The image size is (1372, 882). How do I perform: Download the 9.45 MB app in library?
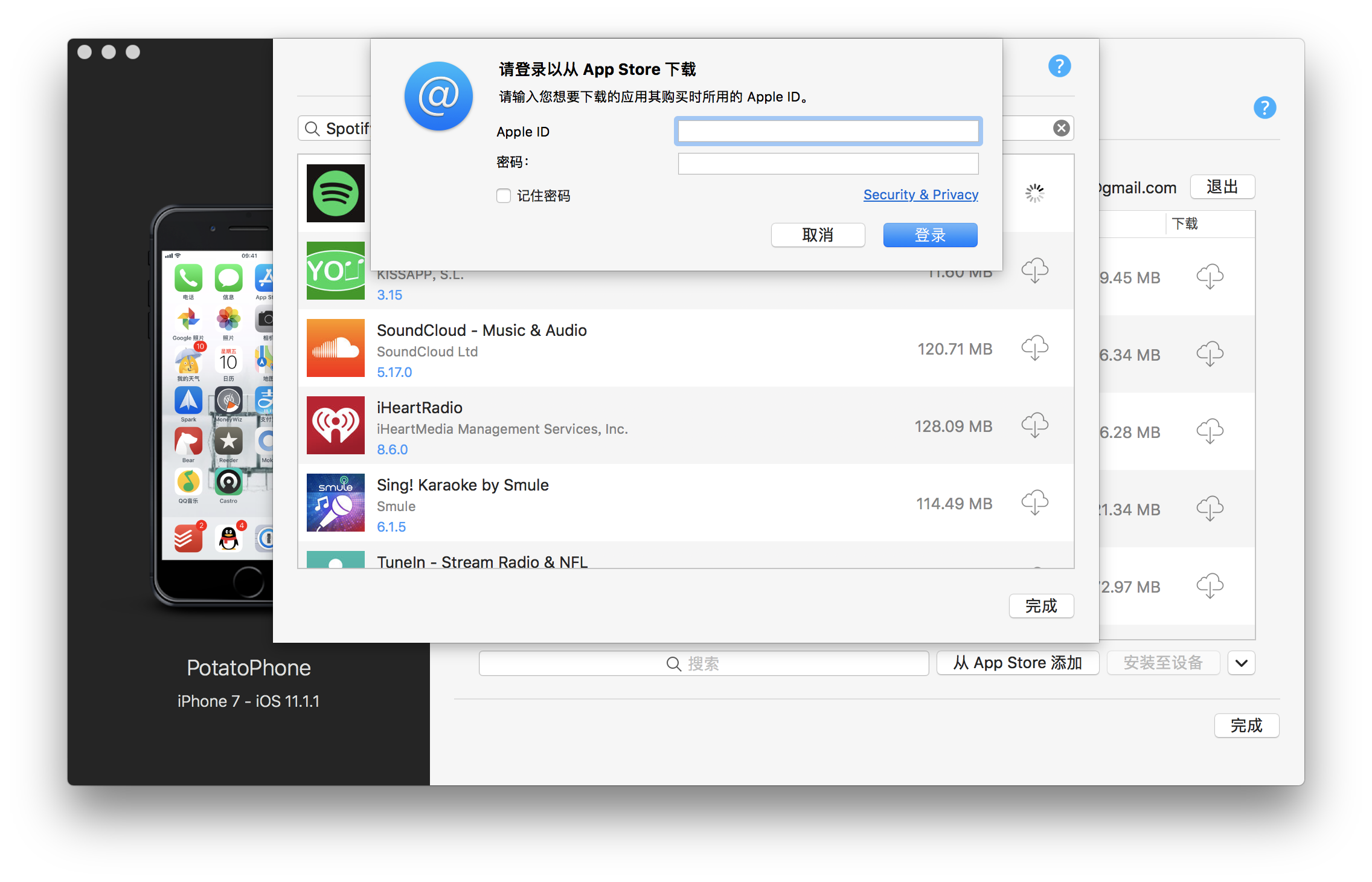pyautogui.click(x=1210, y=277)
